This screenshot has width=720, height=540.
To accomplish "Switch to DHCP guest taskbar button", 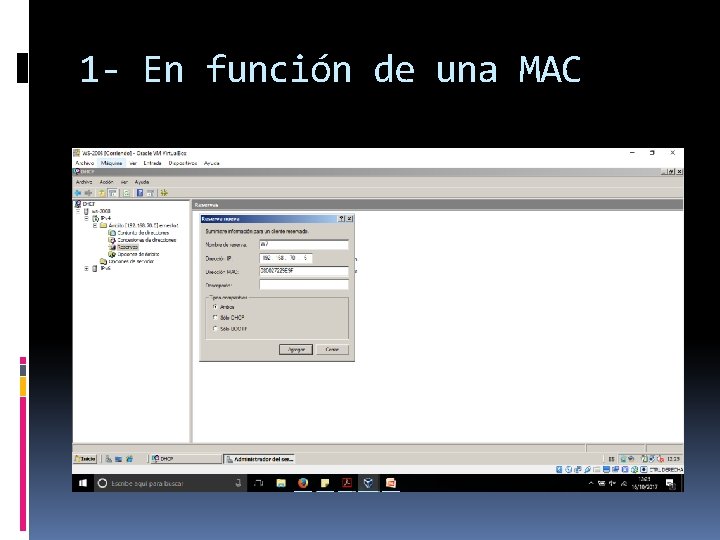I will click(x=186, y=459).
